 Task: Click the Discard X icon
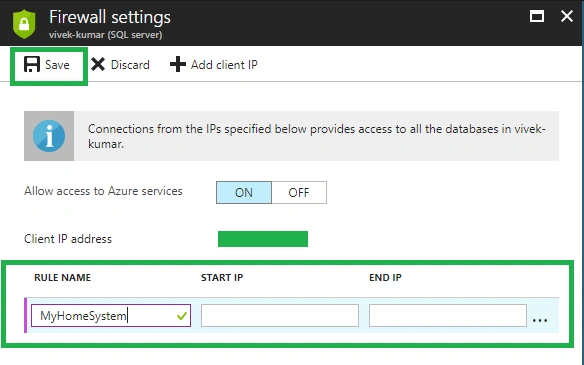98,64
